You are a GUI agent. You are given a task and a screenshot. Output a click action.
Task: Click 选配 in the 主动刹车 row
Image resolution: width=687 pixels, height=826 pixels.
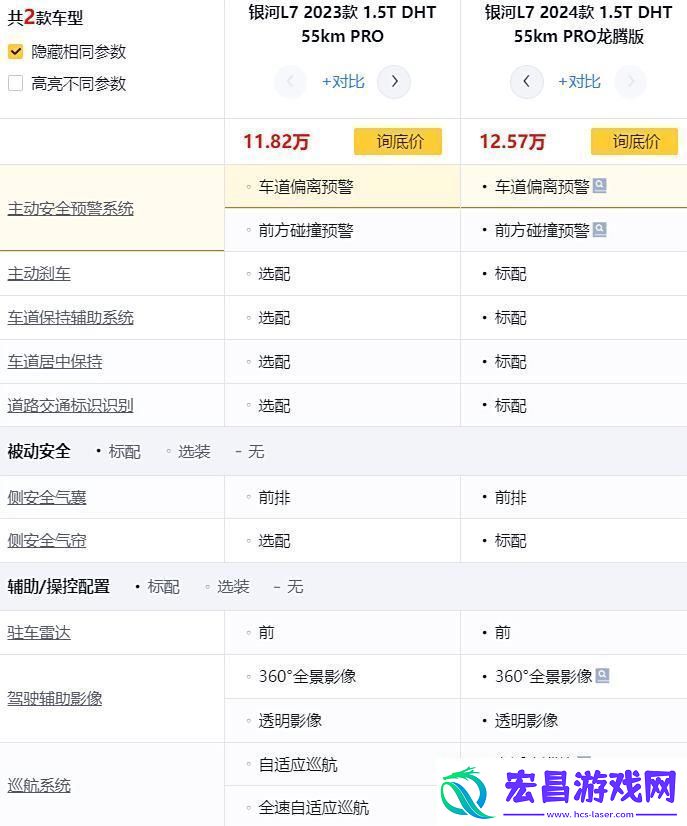tap(274, 274)
